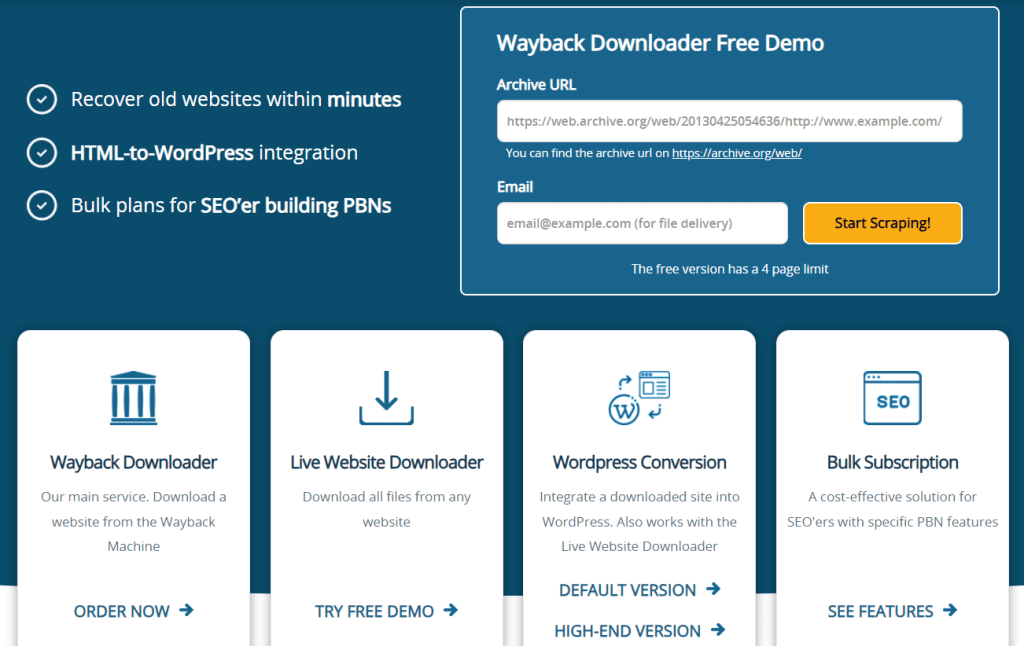Click the Wordpress Conversion card title
This screenshot has width=1024, height=646.
[x=639, y=462]
